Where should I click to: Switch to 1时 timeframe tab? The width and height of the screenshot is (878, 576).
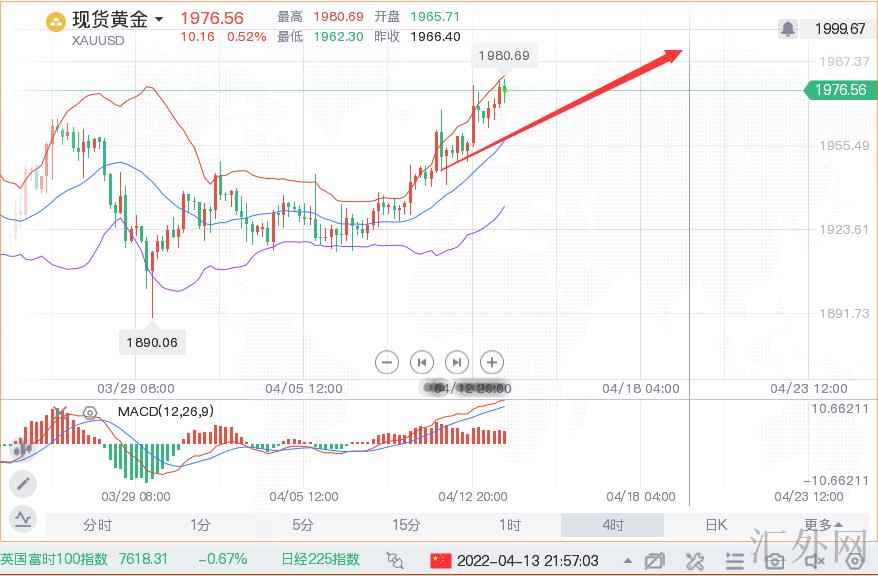(x=510, y=525)
